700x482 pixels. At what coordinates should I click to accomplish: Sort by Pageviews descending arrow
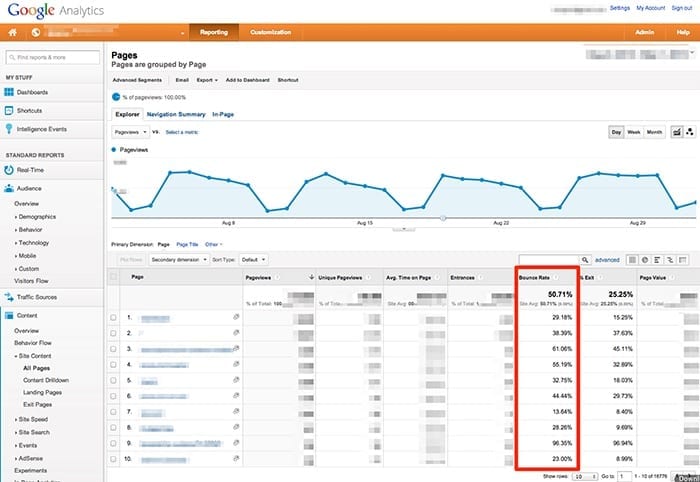(311, 277)
